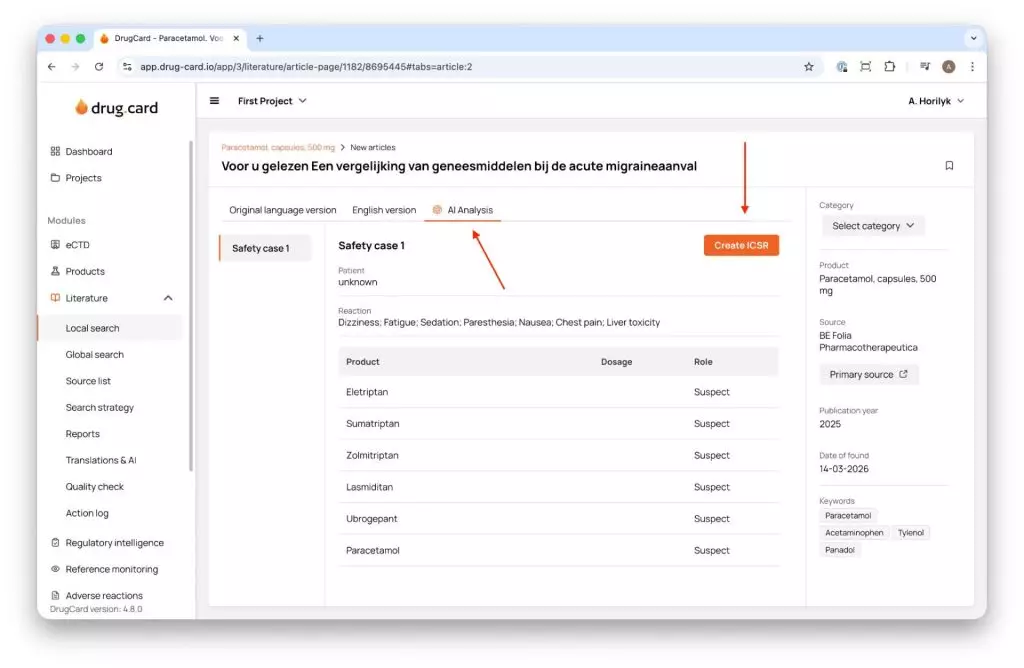The width and height of the screenshot is (1024, 668).
Task: Open Reports in sidebar
Action: pos(83,434)
